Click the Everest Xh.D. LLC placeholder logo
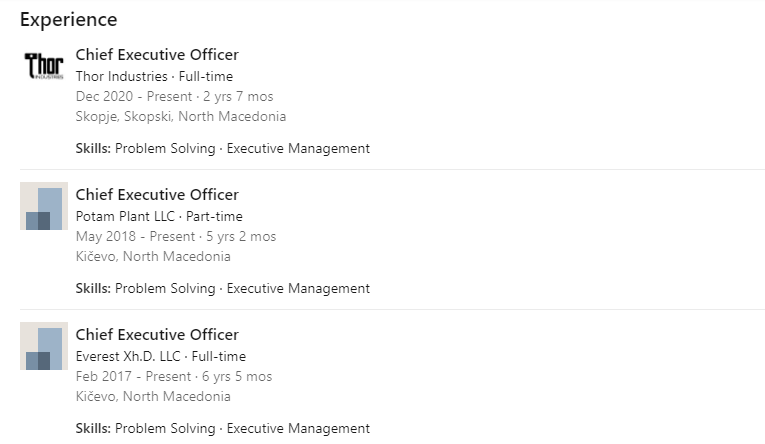The height and width of the screenshot is (444, 765). click(43, 346)
